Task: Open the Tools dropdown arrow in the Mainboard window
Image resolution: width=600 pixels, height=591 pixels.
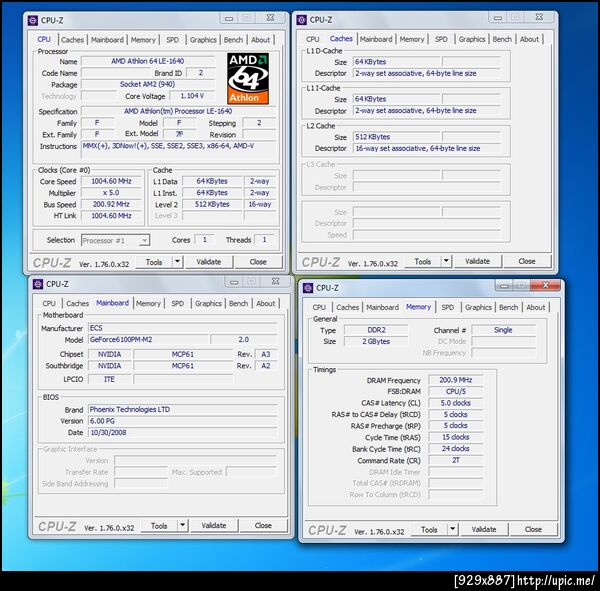Action: point(183,525)
